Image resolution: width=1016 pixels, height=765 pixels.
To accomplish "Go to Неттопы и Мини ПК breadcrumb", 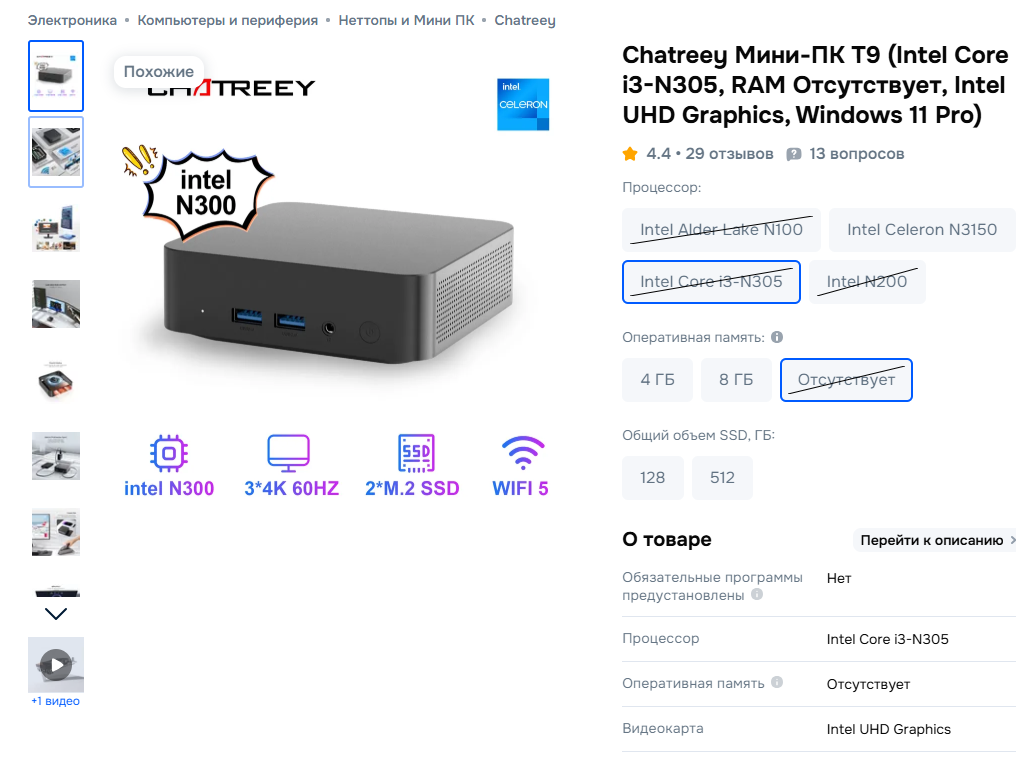I will tap(406, 20).
